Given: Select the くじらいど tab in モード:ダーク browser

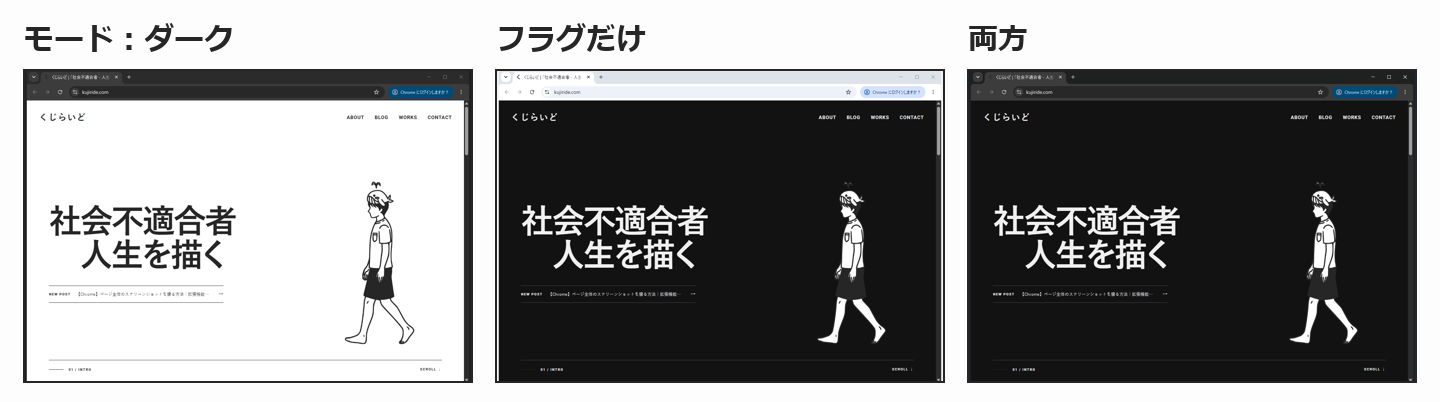Looking at the screenshot, I should pyautogui.click(x=81, y=77).
